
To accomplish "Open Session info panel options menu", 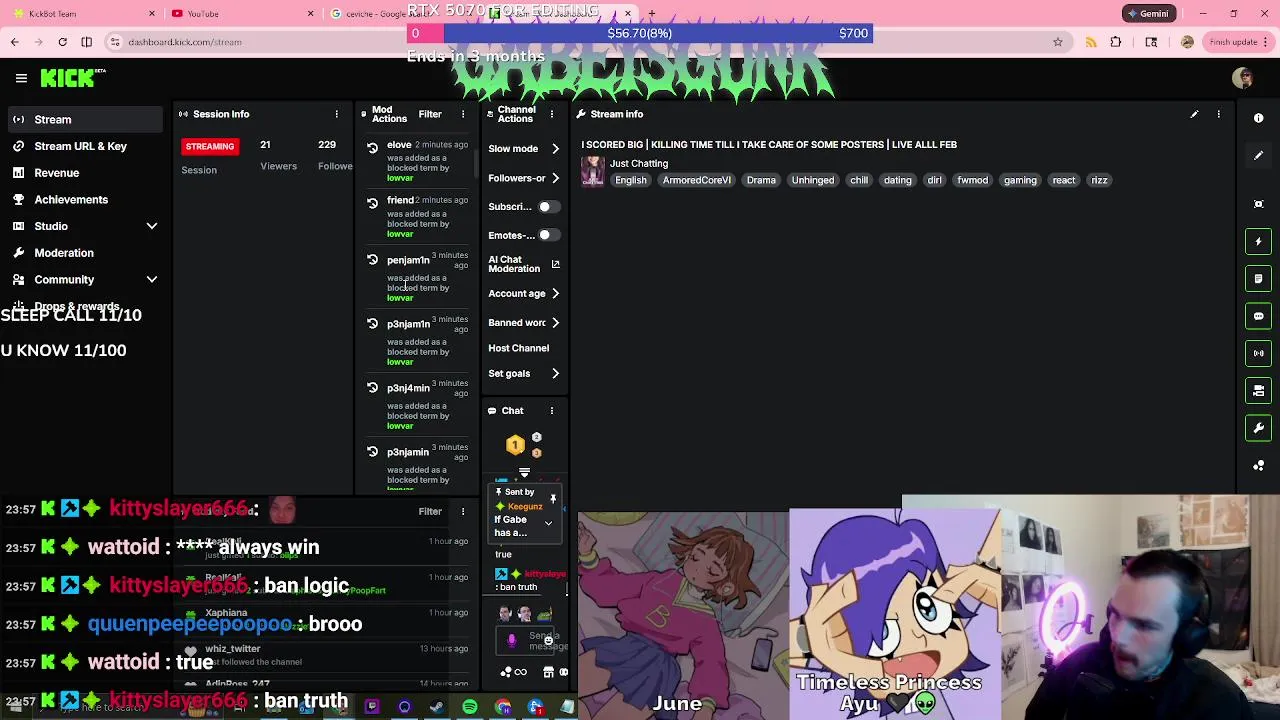I will 337,114.
